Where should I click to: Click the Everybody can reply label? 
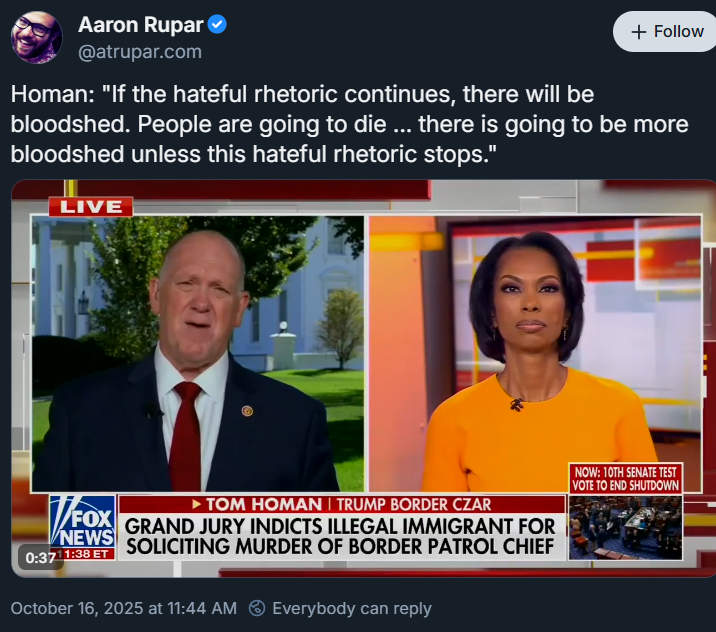(352, 608)
